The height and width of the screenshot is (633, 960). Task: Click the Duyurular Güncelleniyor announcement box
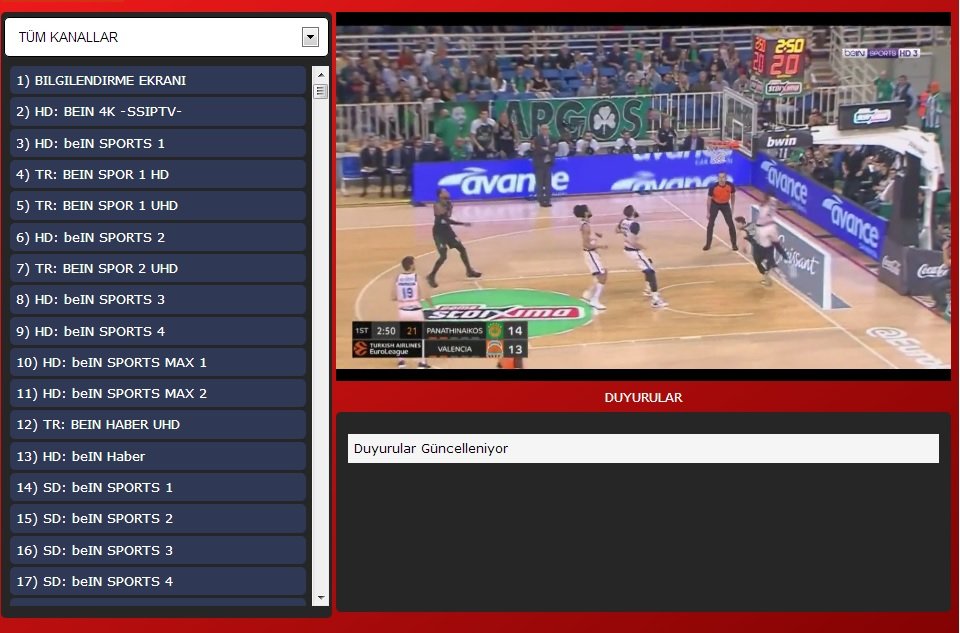pyautogui.click(x=643, y=449)
